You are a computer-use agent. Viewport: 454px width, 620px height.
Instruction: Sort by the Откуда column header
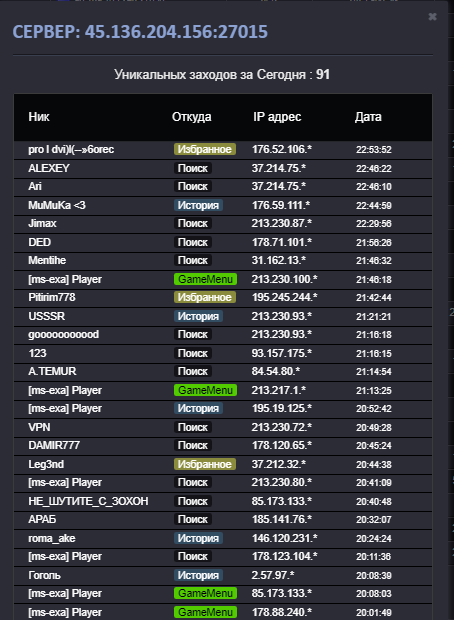(x=191, y=117)
